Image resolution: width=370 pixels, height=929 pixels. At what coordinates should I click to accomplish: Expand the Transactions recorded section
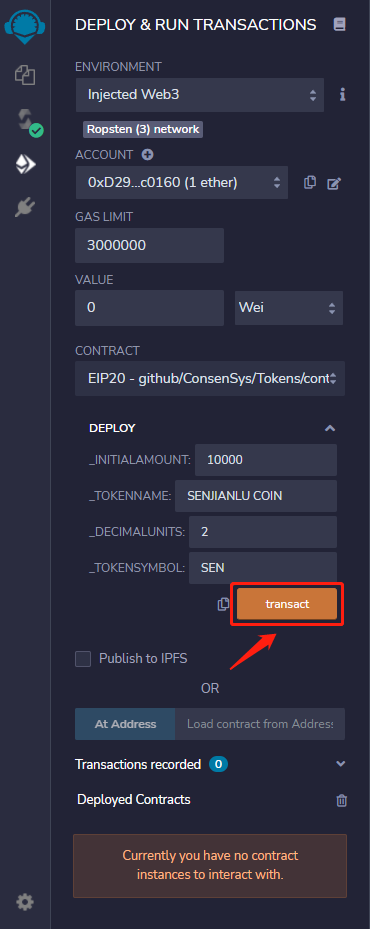340,764
